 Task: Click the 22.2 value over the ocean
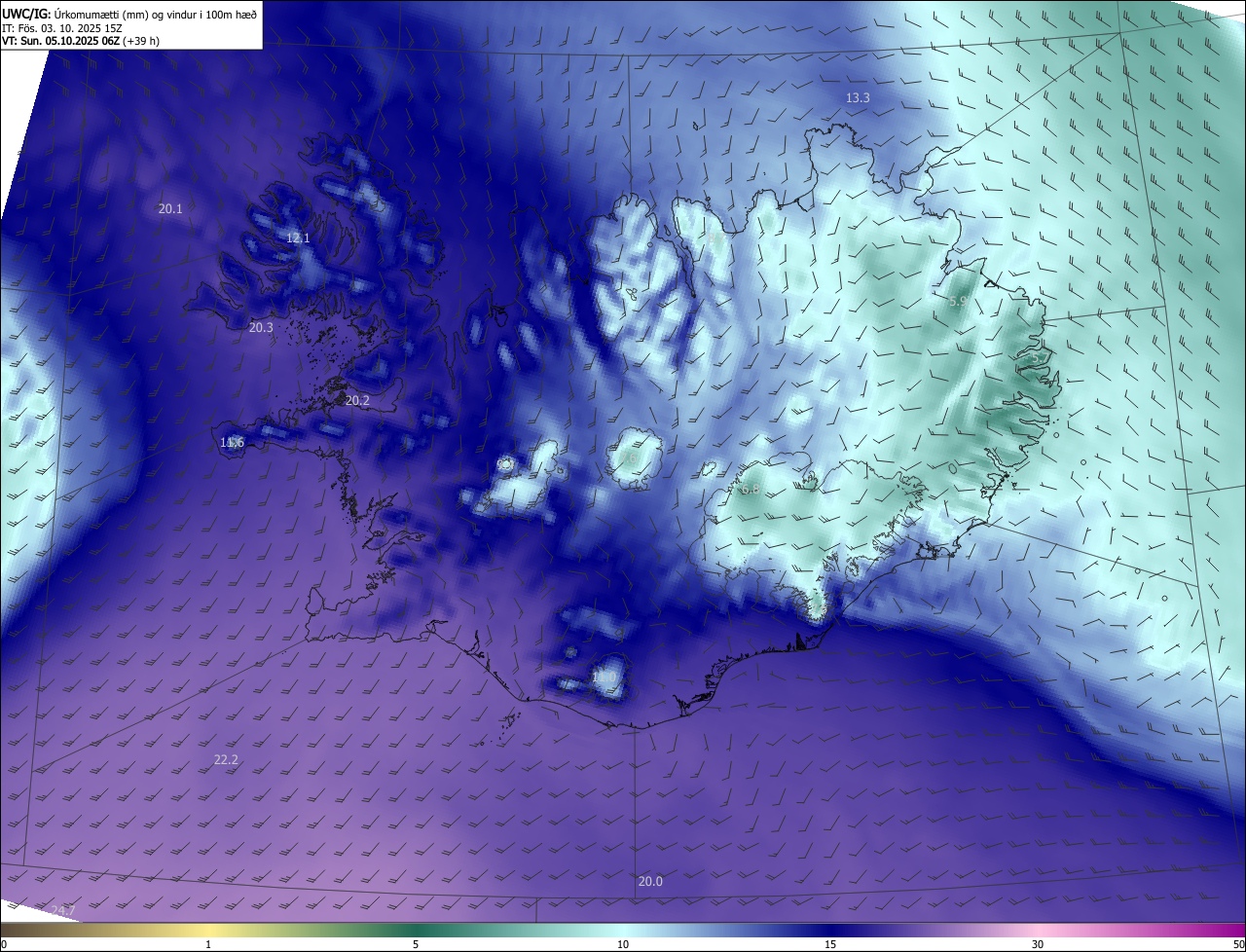click(x=226, y=759)
